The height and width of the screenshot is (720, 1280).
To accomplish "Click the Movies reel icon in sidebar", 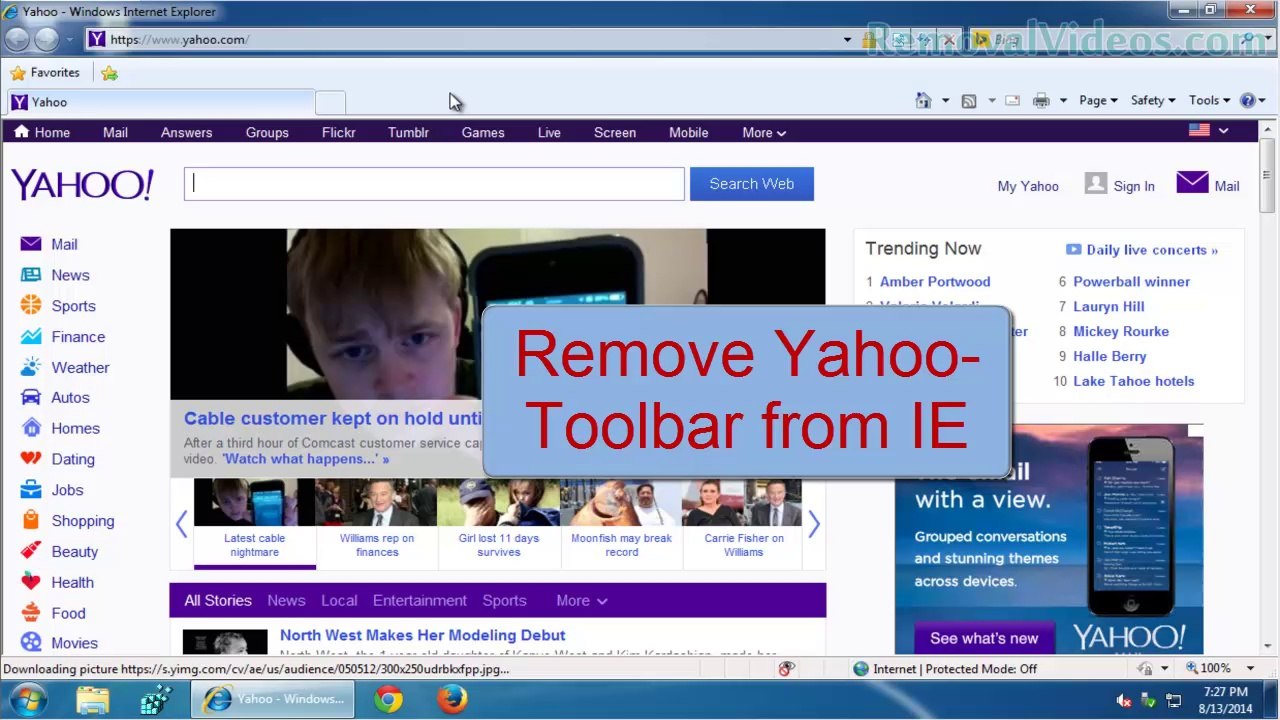I will coord(31,642).
